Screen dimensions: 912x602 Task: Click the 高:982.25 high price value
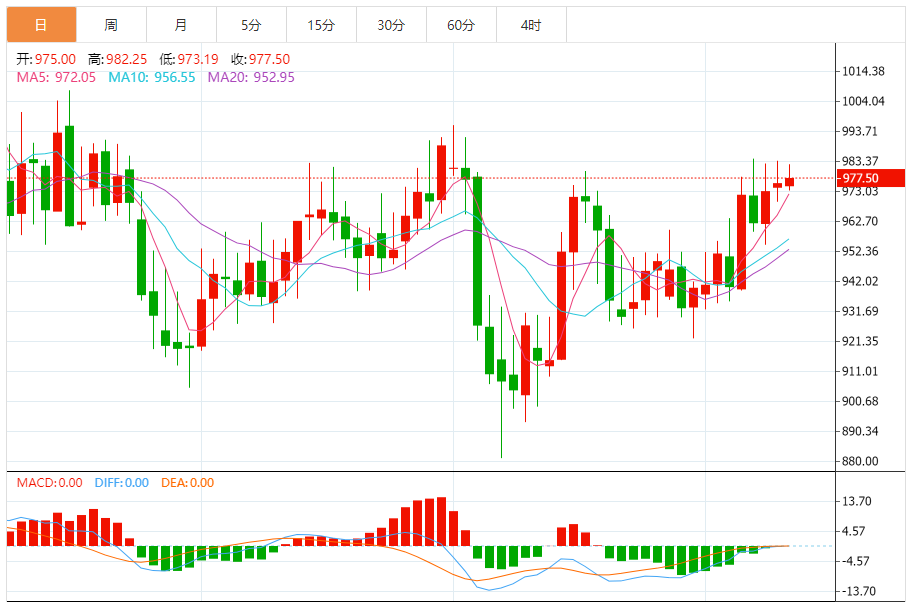117,59
